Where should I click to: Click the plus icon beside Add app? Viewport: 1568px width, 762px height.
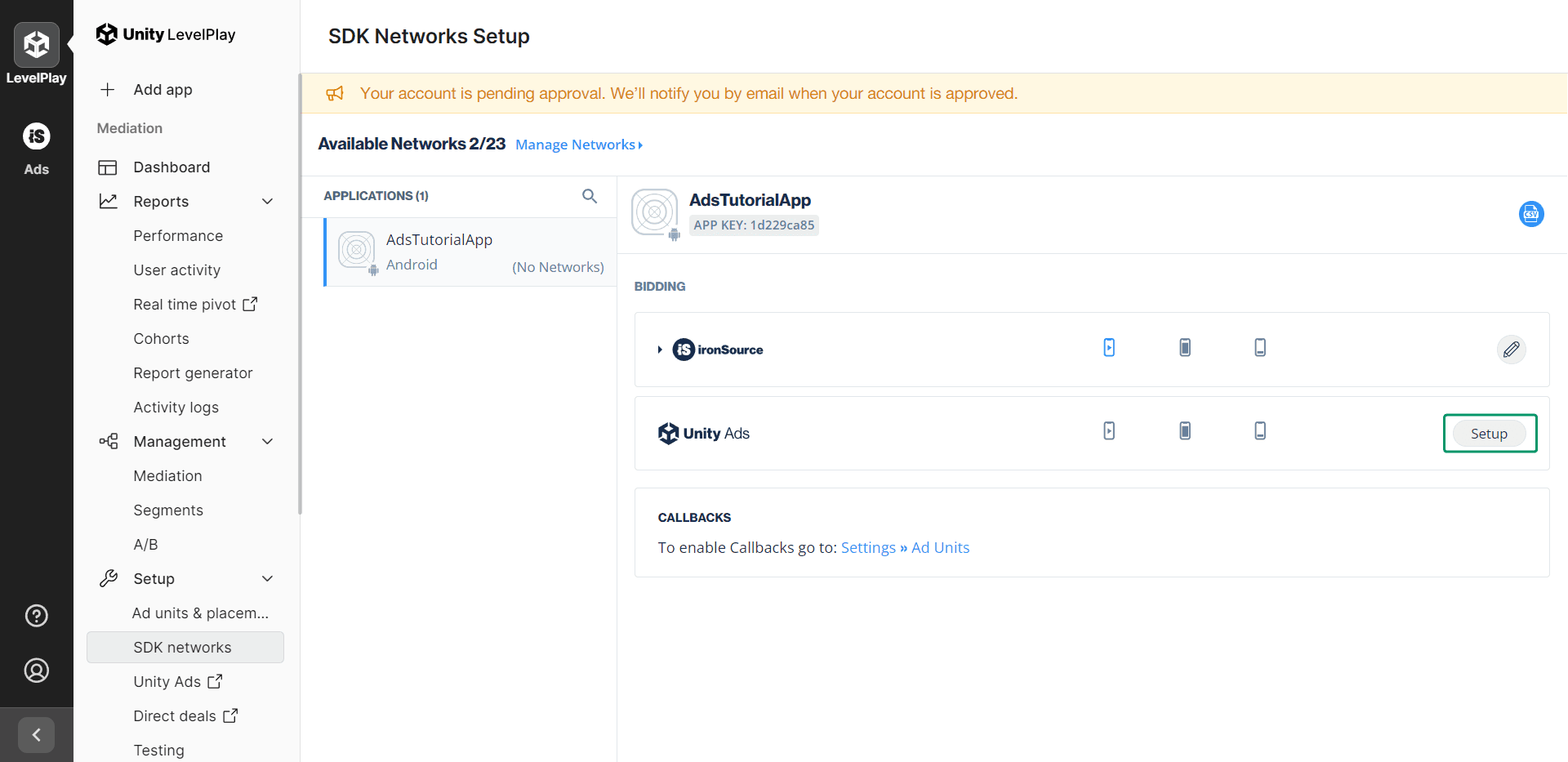point(108,90)
